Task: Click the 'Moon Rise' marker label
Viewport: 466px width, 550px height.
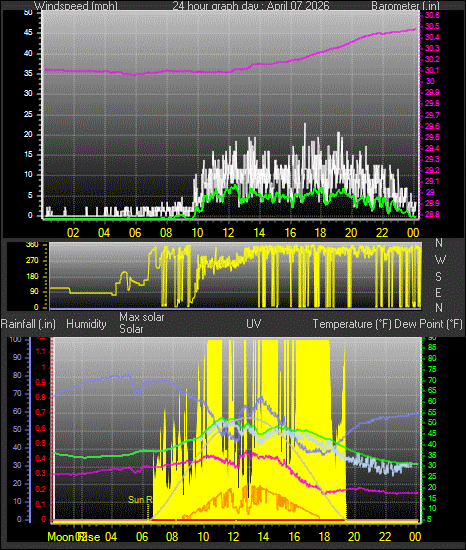Action: click(74, 537)
